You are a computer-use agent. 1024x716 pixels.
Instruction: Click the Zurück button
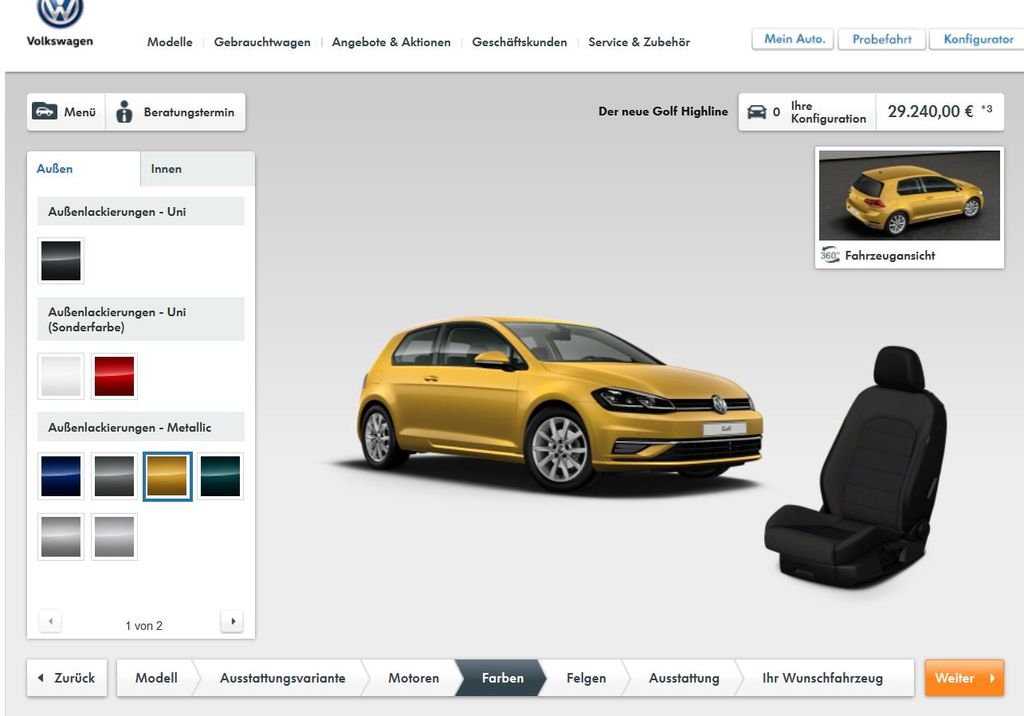coord(66,678)
